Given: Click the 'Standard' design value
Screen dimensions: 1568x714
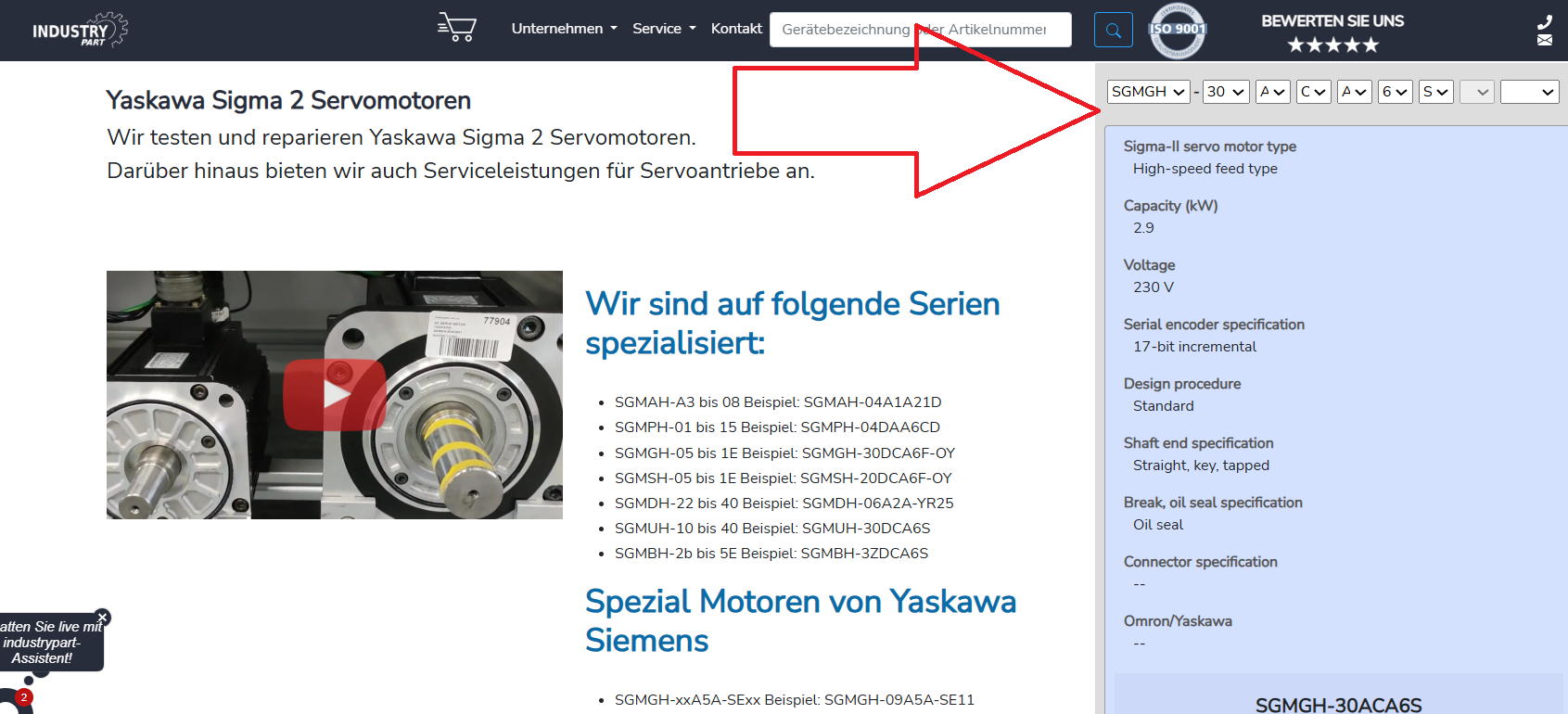Looking at the screenshot, I should (1164, 406).
